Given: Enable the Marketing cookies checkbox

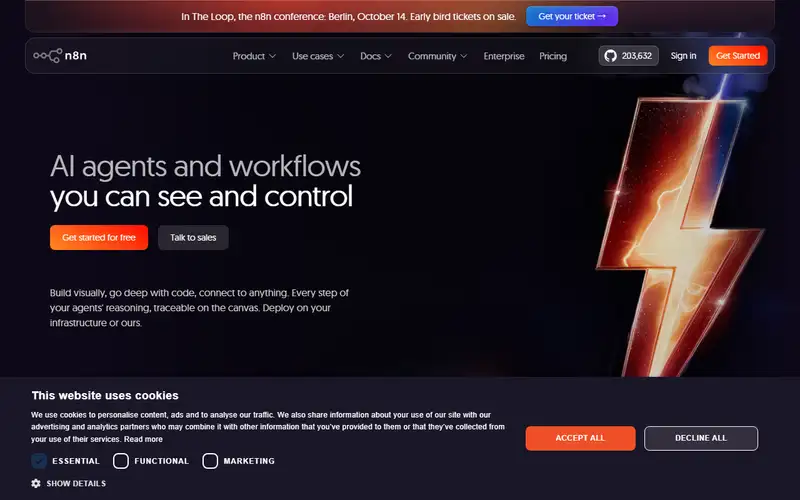Looking at the screenshot, I should point(210,461).
